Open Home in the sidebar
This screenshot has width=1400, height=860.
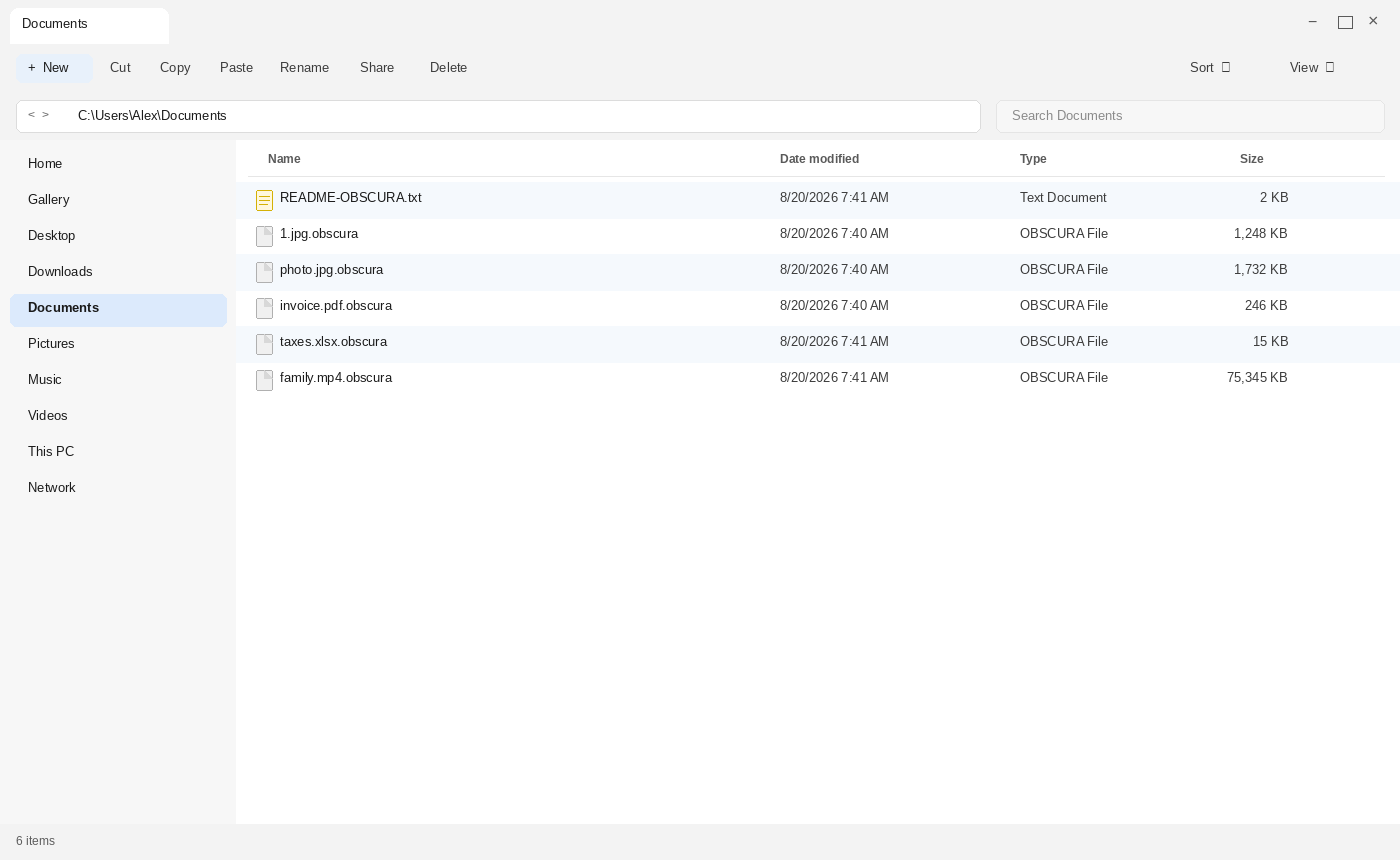118,164
